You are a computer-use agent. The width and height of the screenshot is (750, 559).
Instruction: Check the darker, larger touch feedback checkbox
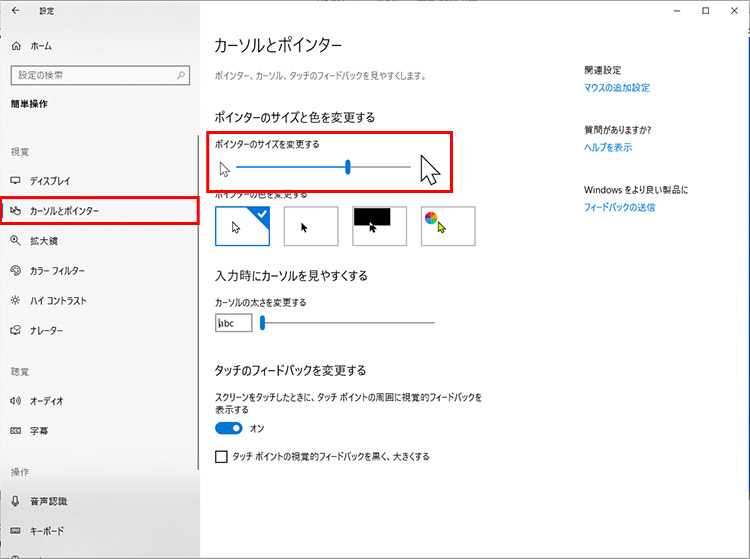[x=222, y=457]
